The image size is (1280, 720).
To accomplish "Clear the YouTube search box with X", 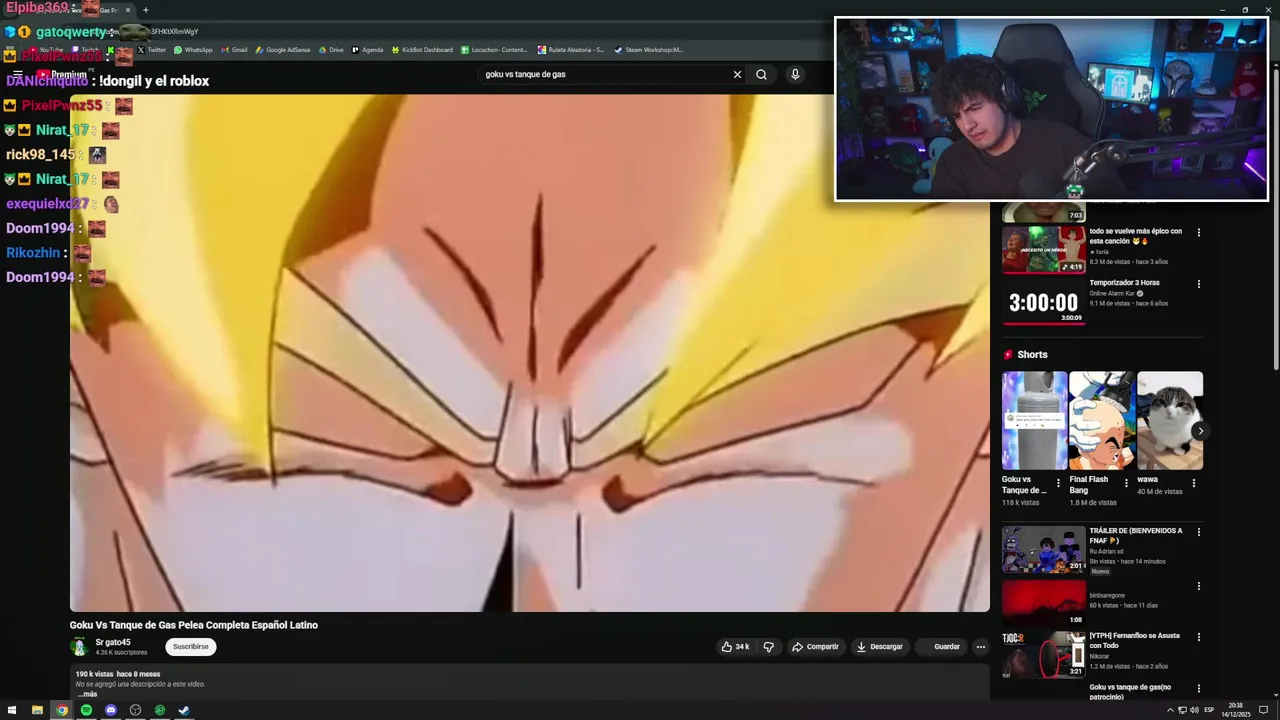I will [737, 74].
